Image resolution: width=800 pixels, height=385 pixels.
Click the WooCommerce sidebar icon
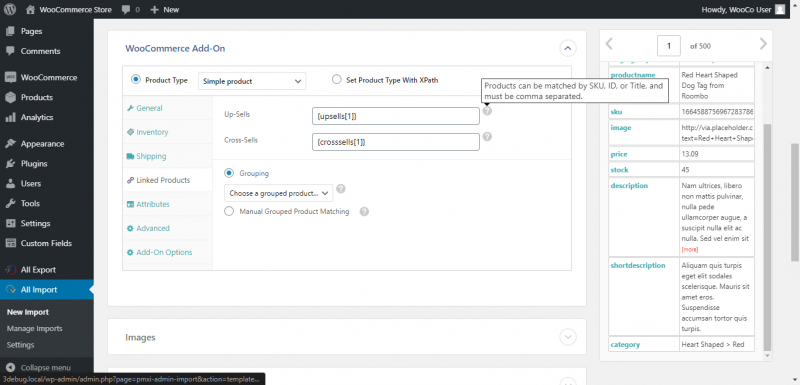[10, 78]
